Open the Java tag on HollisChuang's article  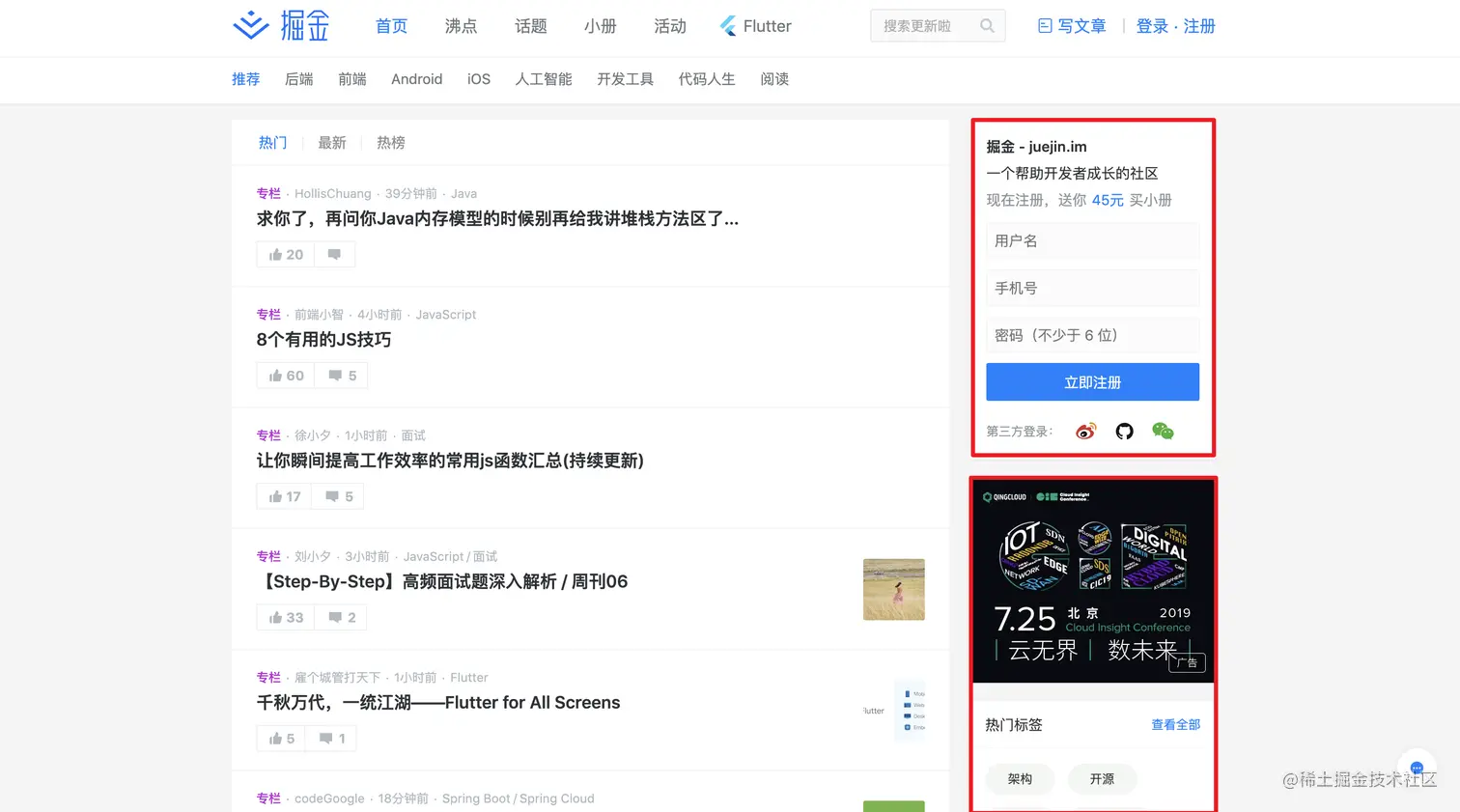click(x=463, y=194)
